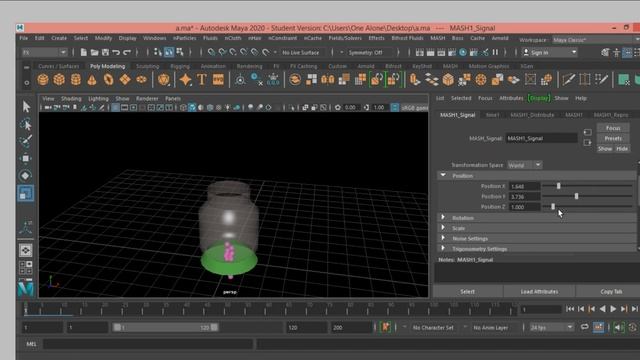Create a polygon disc from the shelf
Viewport: 640px width, 360px height.
pos(141,80)
